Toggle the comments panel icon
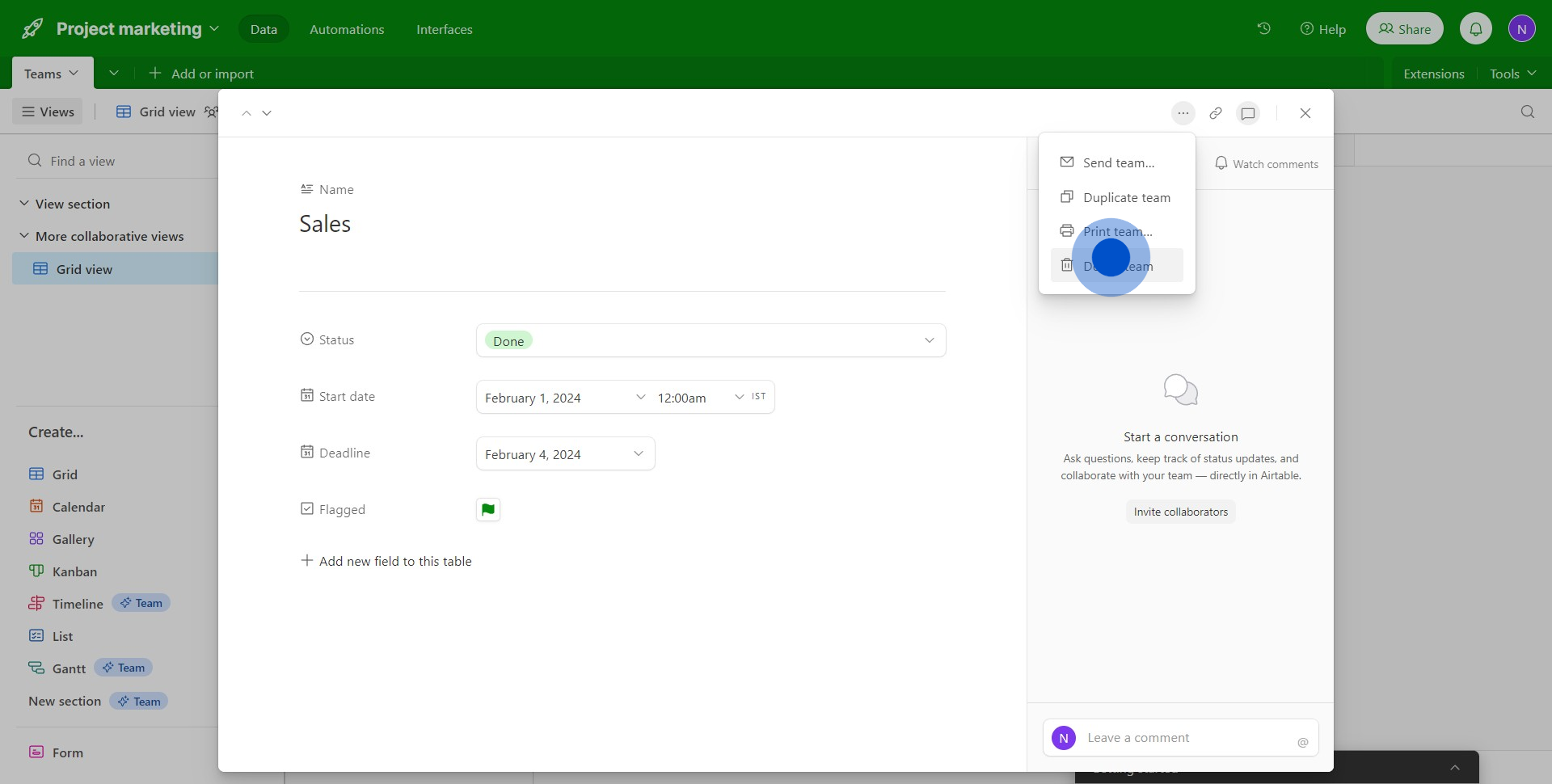Screen dimensions: 1552x784 (x=1248, y=113)
